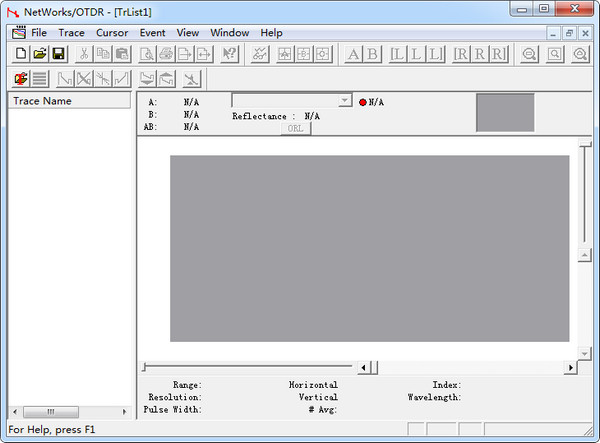Click the left arrow of graph scrollbar
Image resolution: width=600 pixels, height=443 pixels.
[x=363, y=368]
